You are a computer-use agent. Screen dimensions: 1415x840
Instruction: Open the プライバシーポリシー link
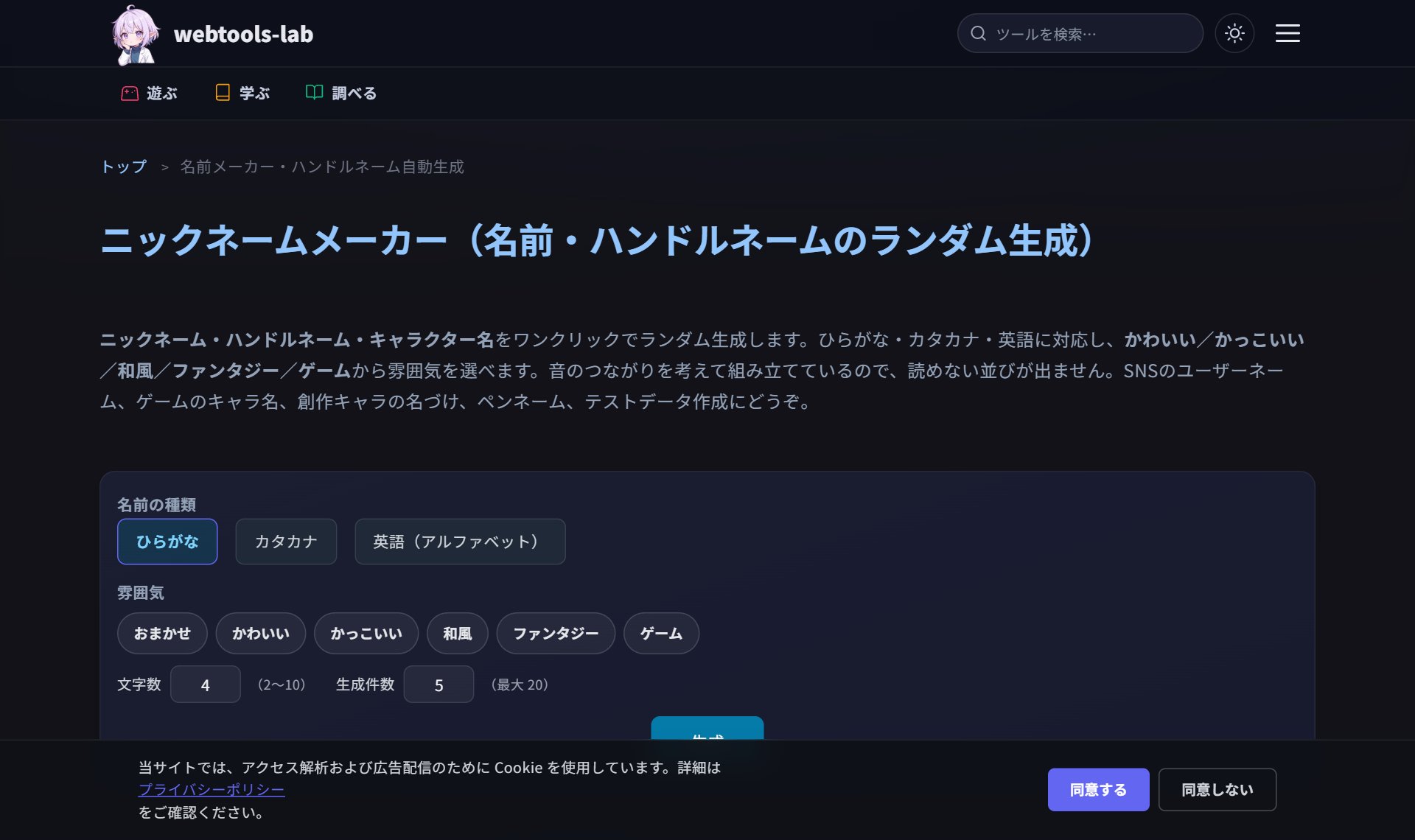click(212, 790)
